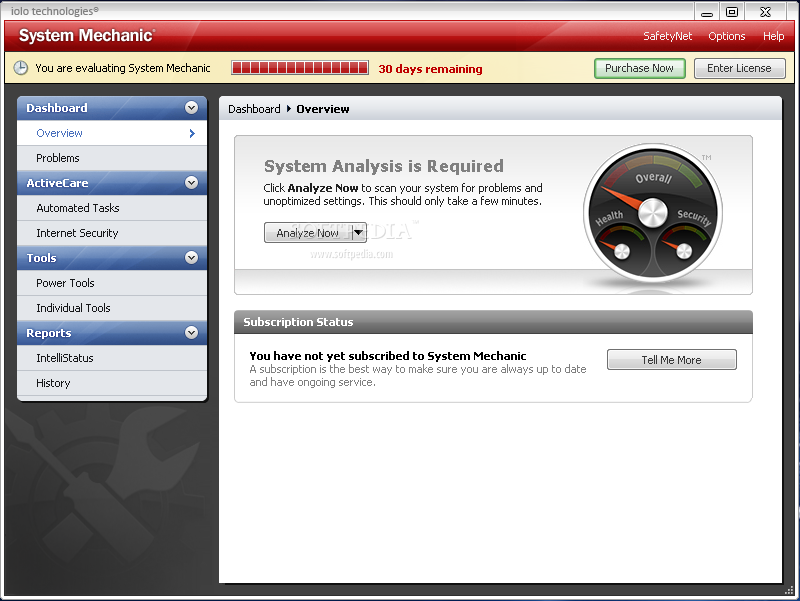Maximize the System Mechanic window
The height and width of the screenshot is (601, 800).
click(732, 12)
